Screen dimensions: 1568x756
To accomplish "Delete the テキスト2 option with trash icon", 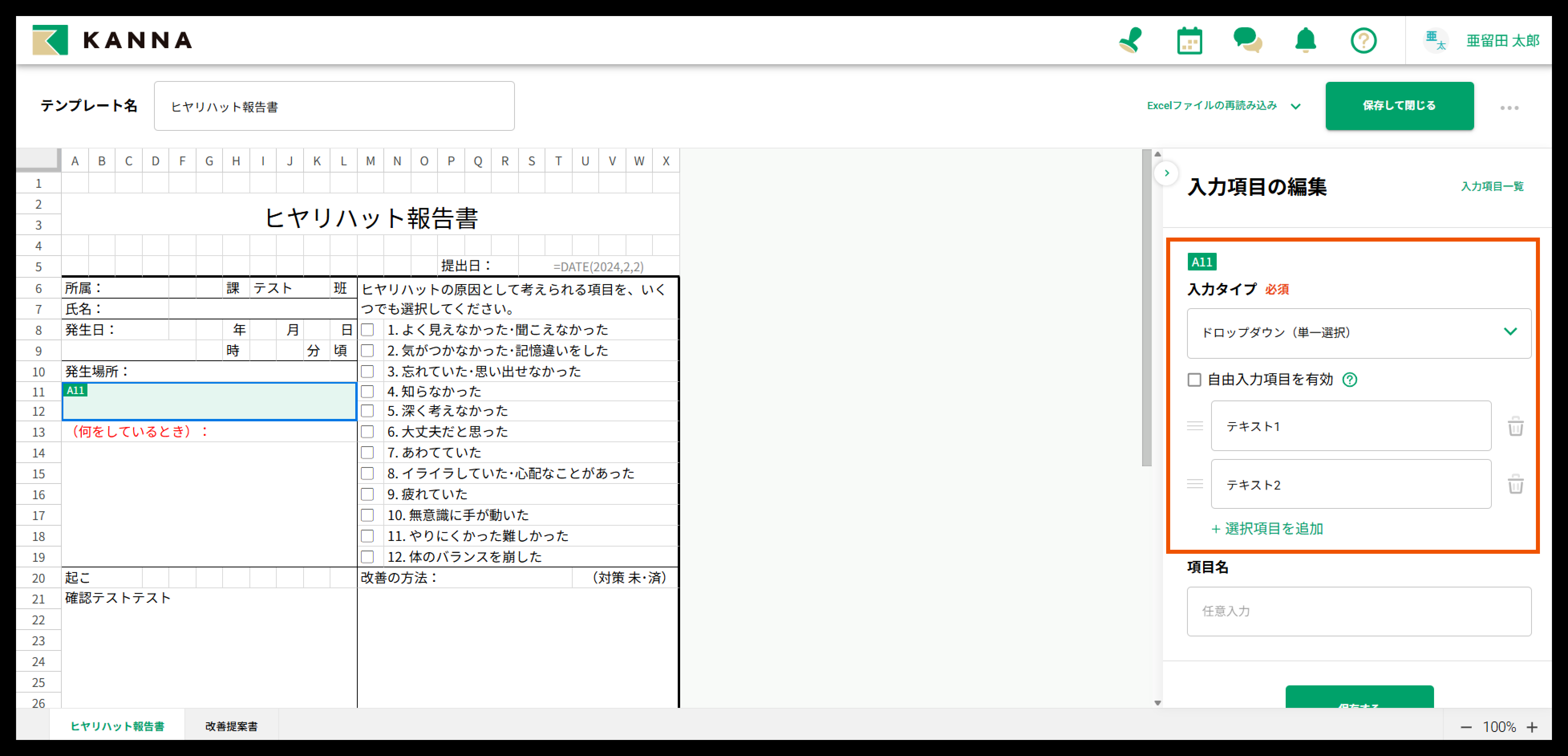I will 1515,485.
